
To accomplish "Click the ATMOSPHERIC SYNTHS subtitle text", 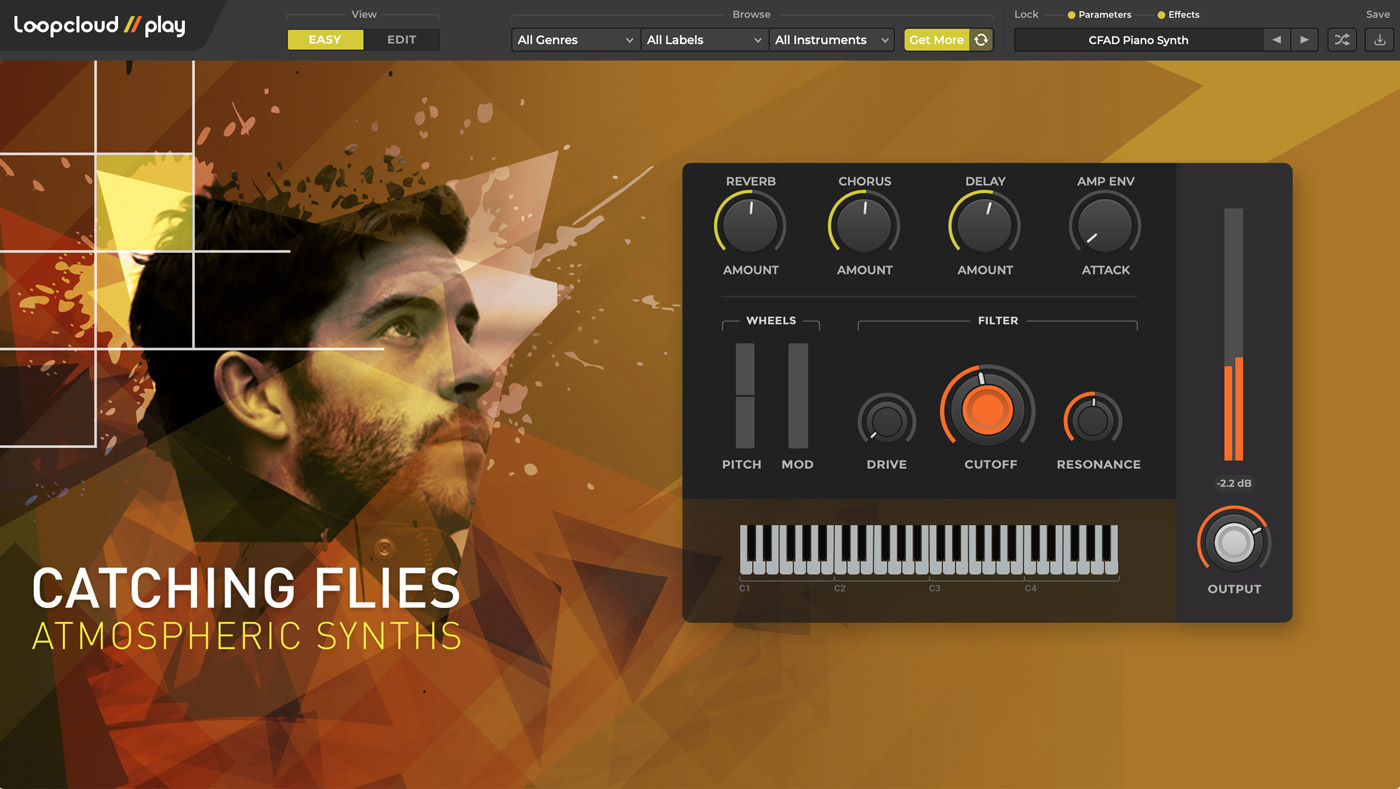I will click(247, 636).
